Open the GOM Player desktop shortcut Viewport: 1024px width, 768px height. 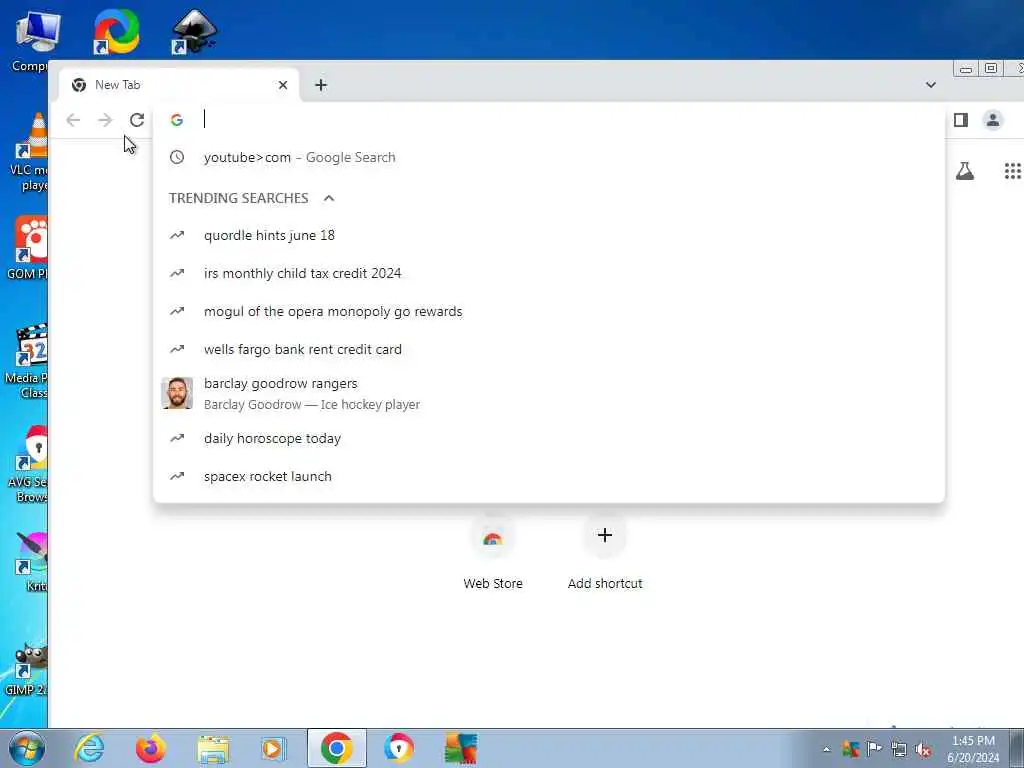(x=27, y=247)
